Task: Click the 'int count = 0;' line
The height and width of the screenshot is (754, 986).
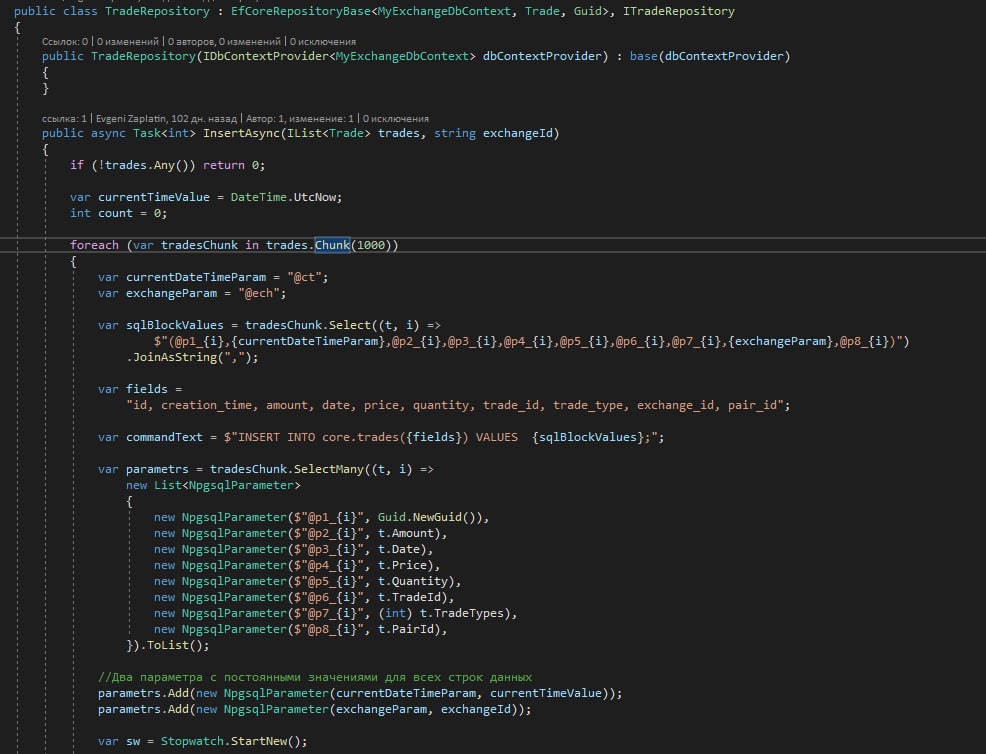Action: tap(118, 213)
